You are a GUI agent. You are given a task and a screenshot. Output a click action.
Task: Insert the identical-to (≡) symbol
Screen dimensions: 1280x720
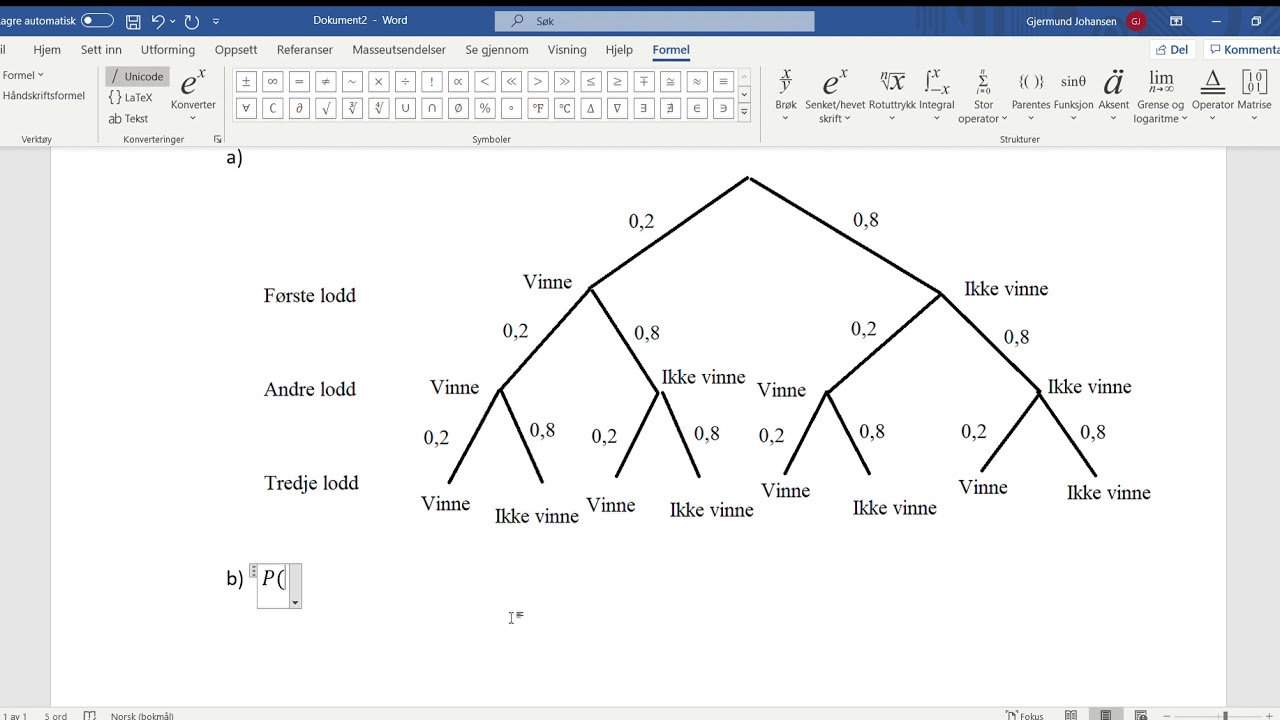(x=724, y=82)
